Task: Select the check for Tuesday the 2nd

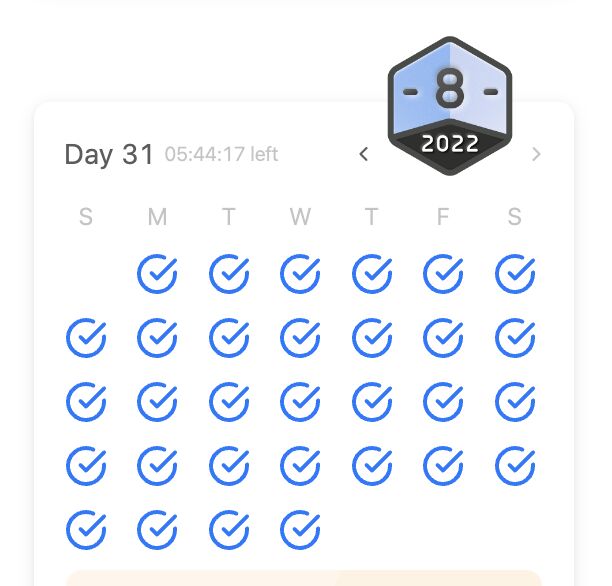Action: click(229, 274)
